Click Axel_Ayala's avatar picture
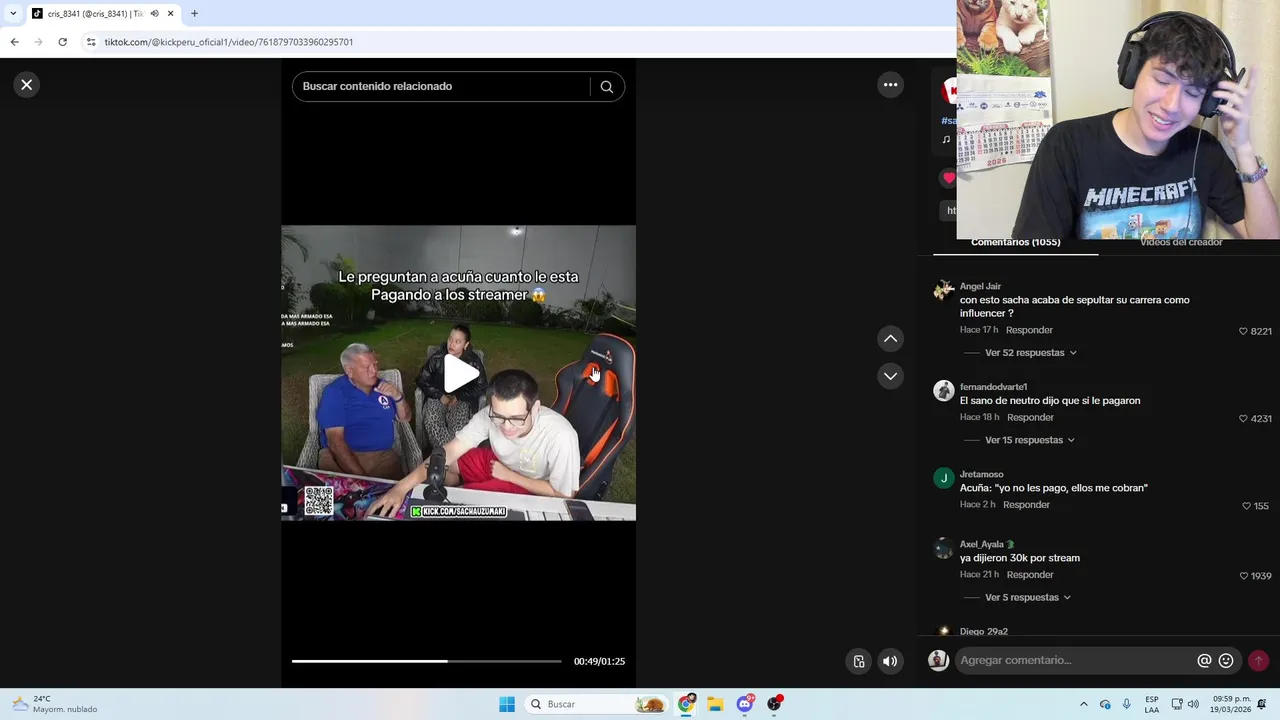 (x=943, y=548)
